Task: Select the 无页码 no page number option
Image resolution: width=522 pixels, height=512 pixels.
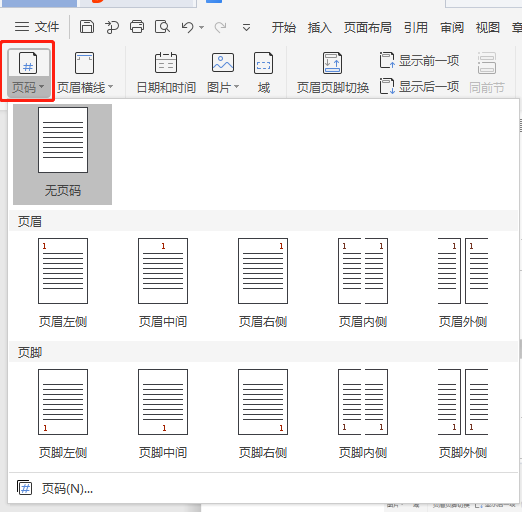Action: (x=63, y=154)
